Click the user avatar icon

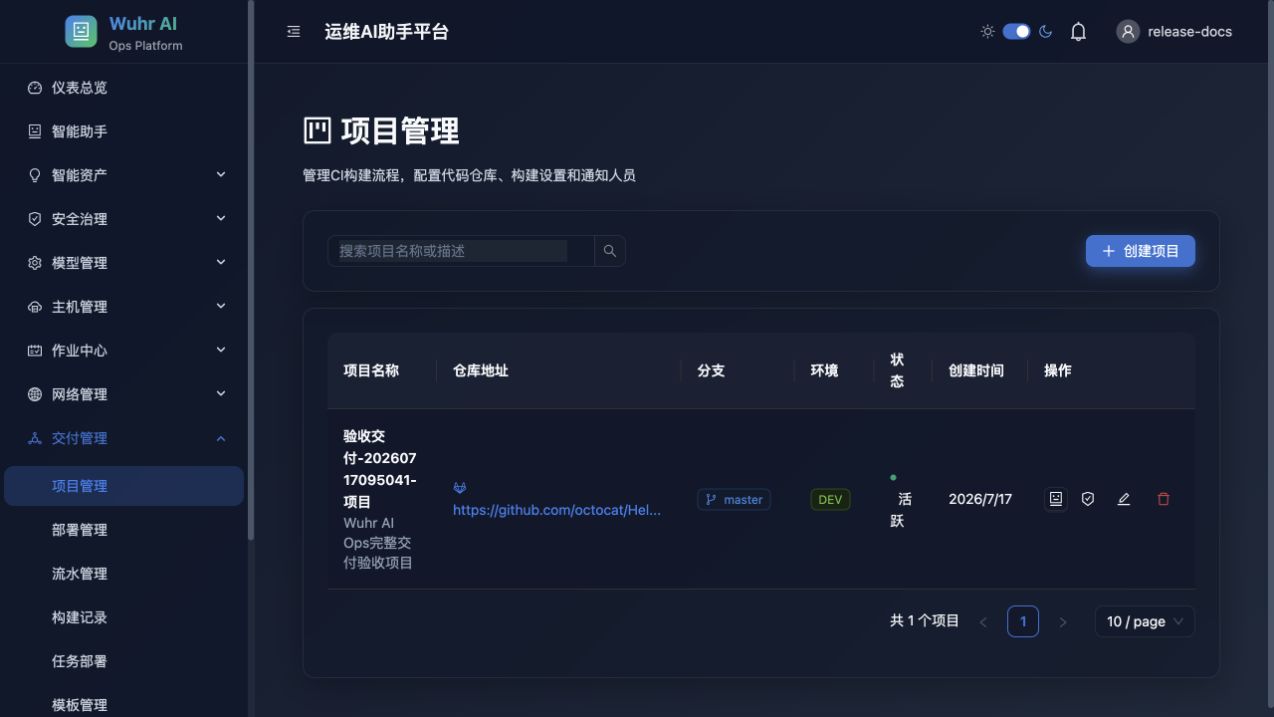[1128, 32]
